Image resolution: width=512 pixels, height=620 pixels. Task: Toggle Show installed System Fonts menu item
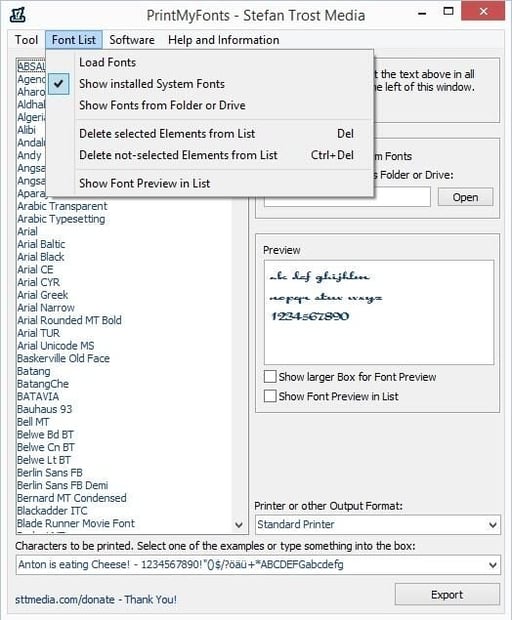(210, 84)
